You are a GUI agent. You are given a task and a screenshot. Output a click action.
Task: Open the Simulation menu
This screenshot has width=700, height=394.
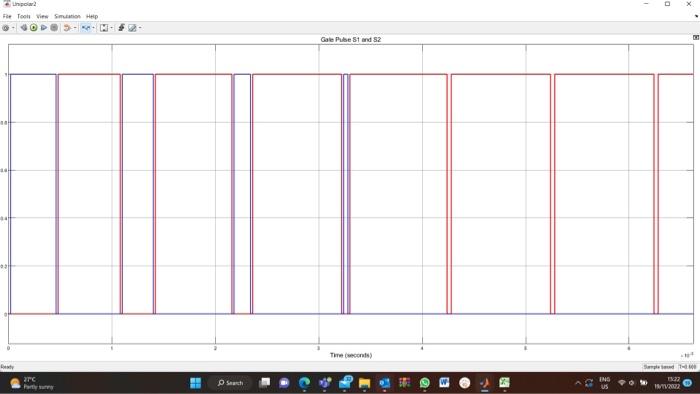tap(67, 16)
